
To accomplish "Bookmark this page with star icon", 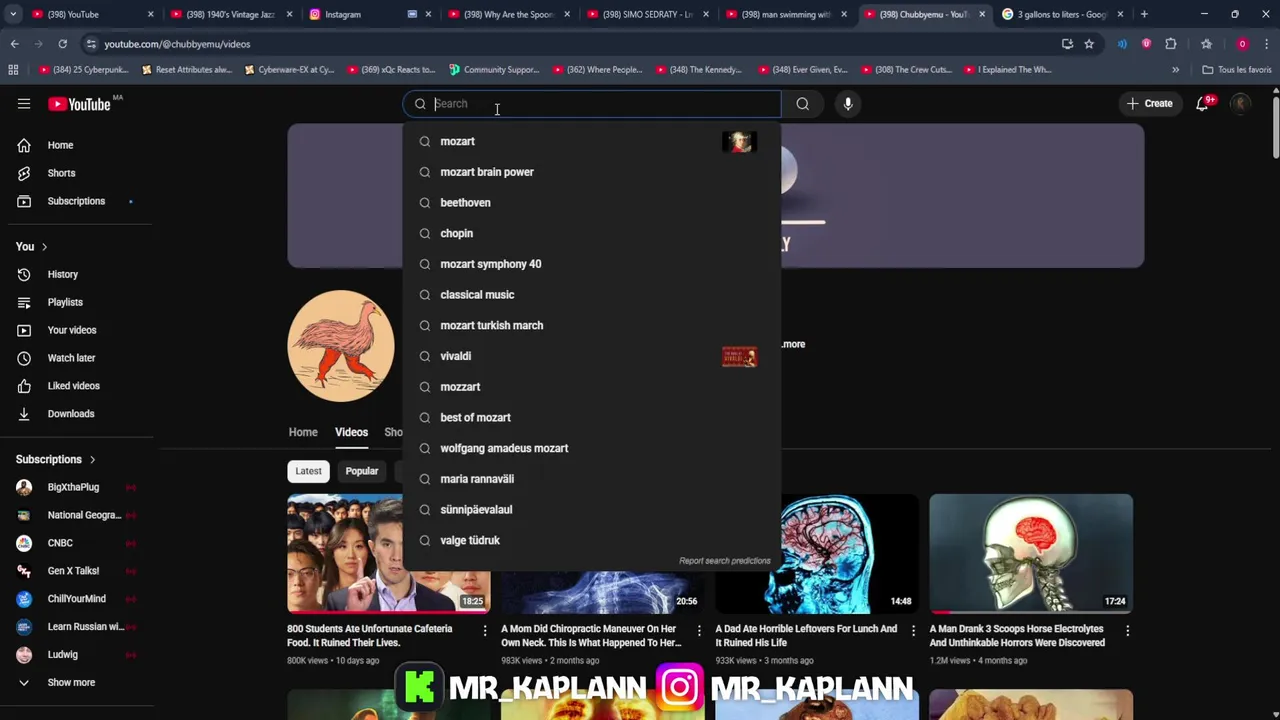I will tap(1089, 44).
